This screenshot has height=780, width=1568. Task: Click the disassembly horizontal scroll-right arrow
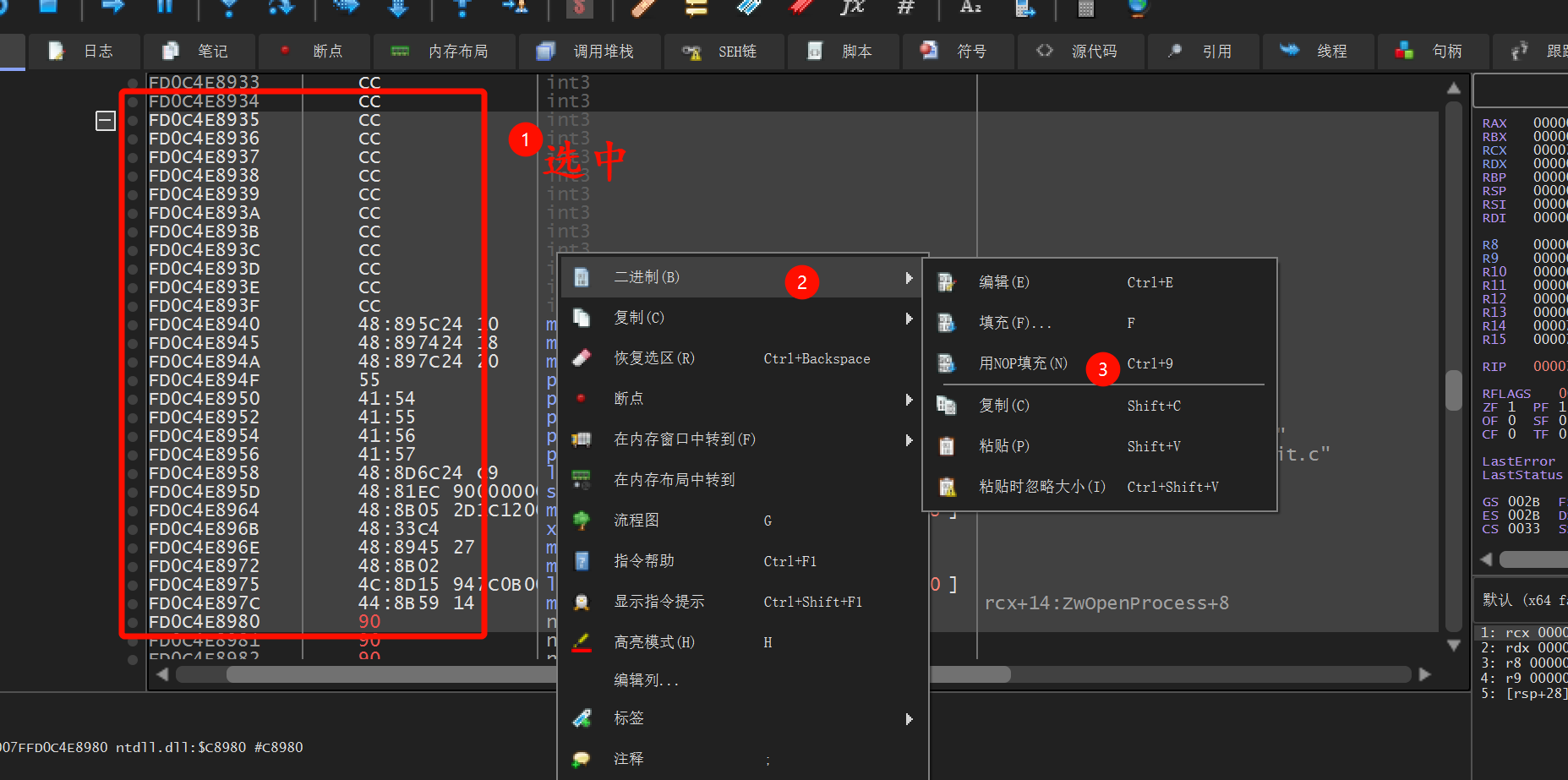click(1425, 674)
